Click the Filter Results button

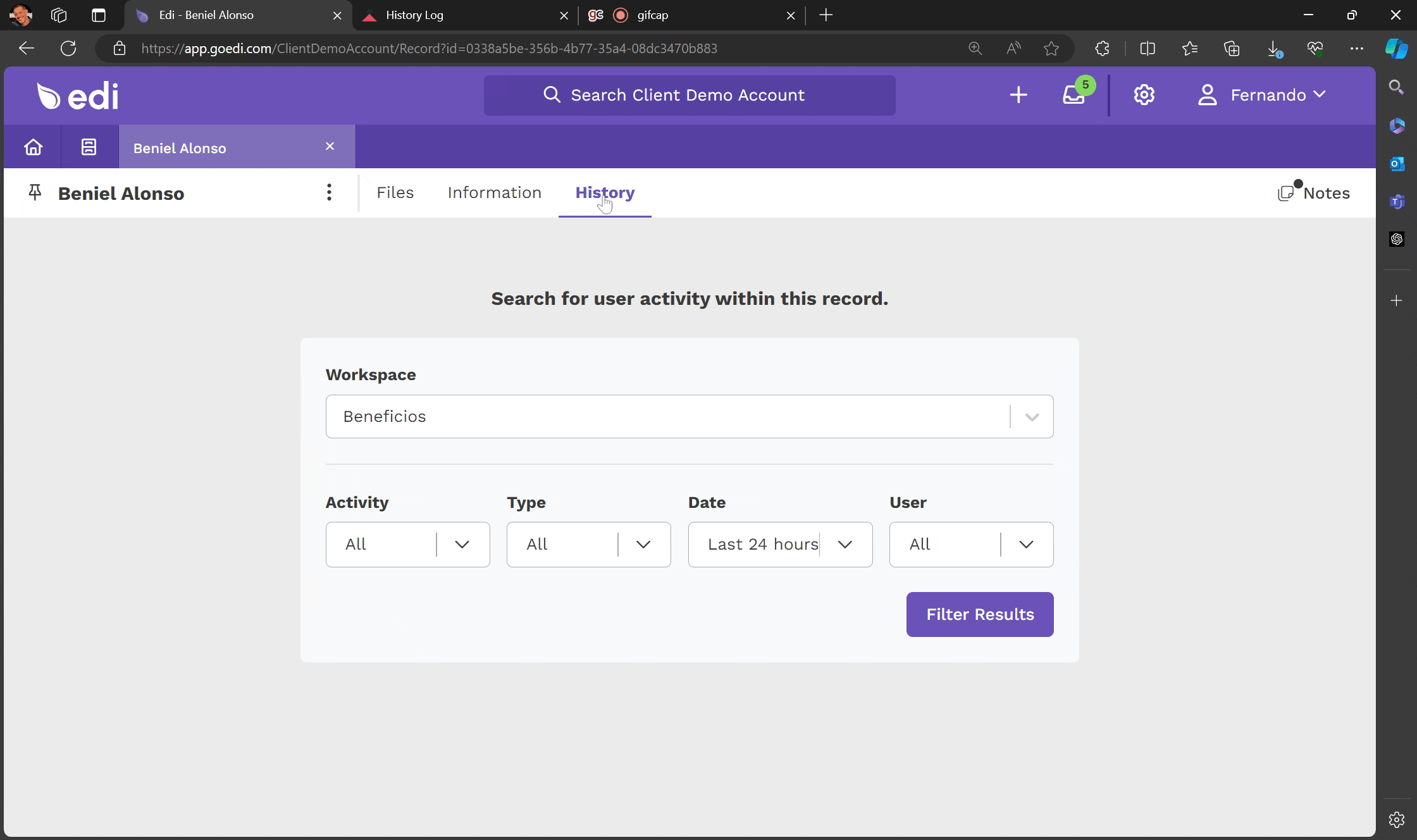(x=979, y=614)
